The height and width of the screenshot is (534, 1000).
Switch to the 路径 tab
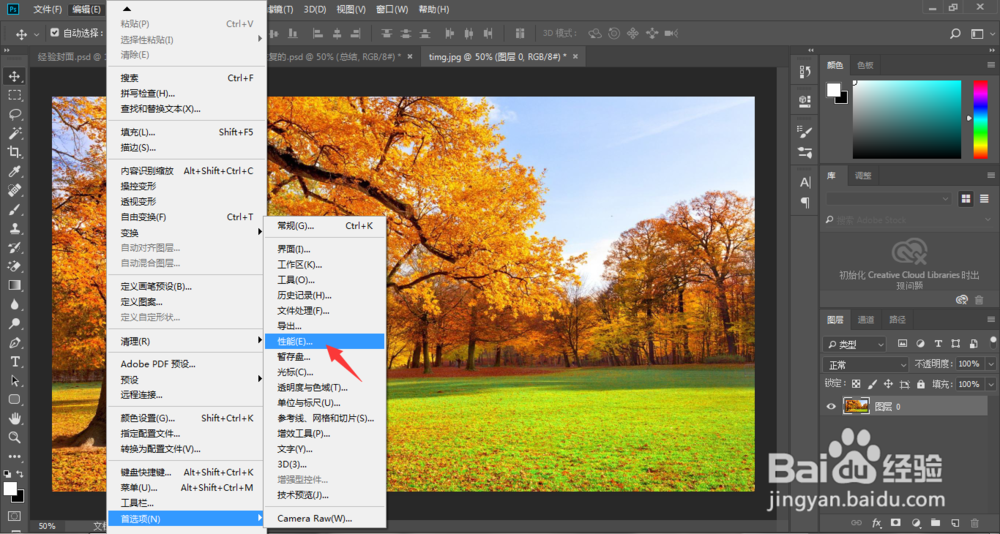tap(897, 320)
